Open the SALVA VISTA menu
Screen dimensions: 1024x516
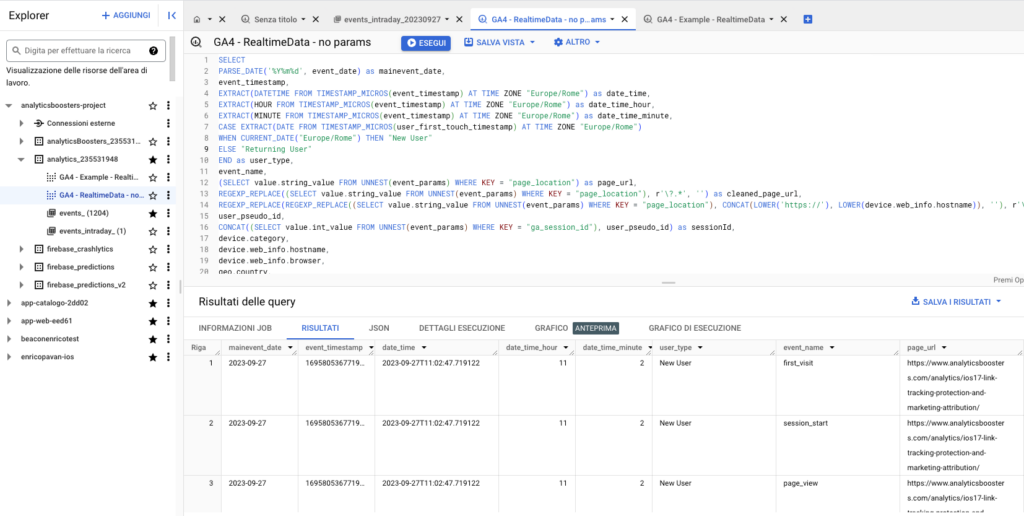[500, 42]
